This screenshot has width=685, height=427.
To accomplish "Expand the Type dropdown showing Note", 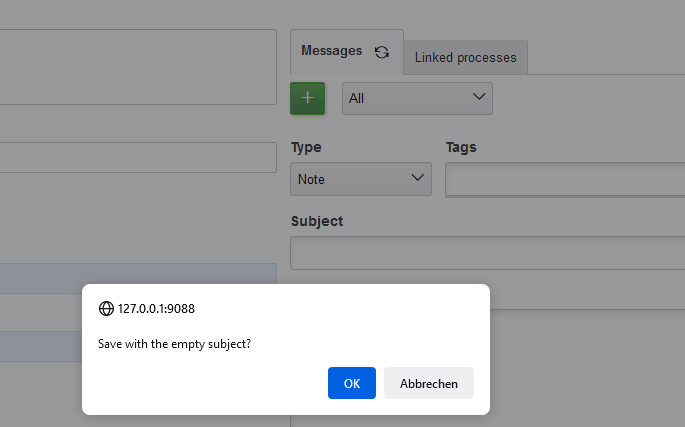I will coord(361,180).
